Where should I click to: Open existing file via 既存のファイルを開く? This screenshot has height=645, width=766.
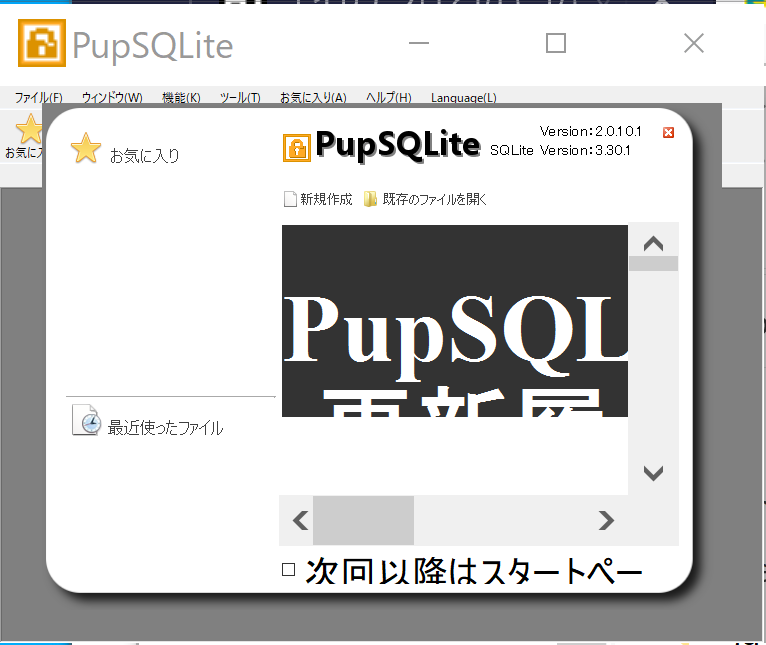(x=434, y=199)
